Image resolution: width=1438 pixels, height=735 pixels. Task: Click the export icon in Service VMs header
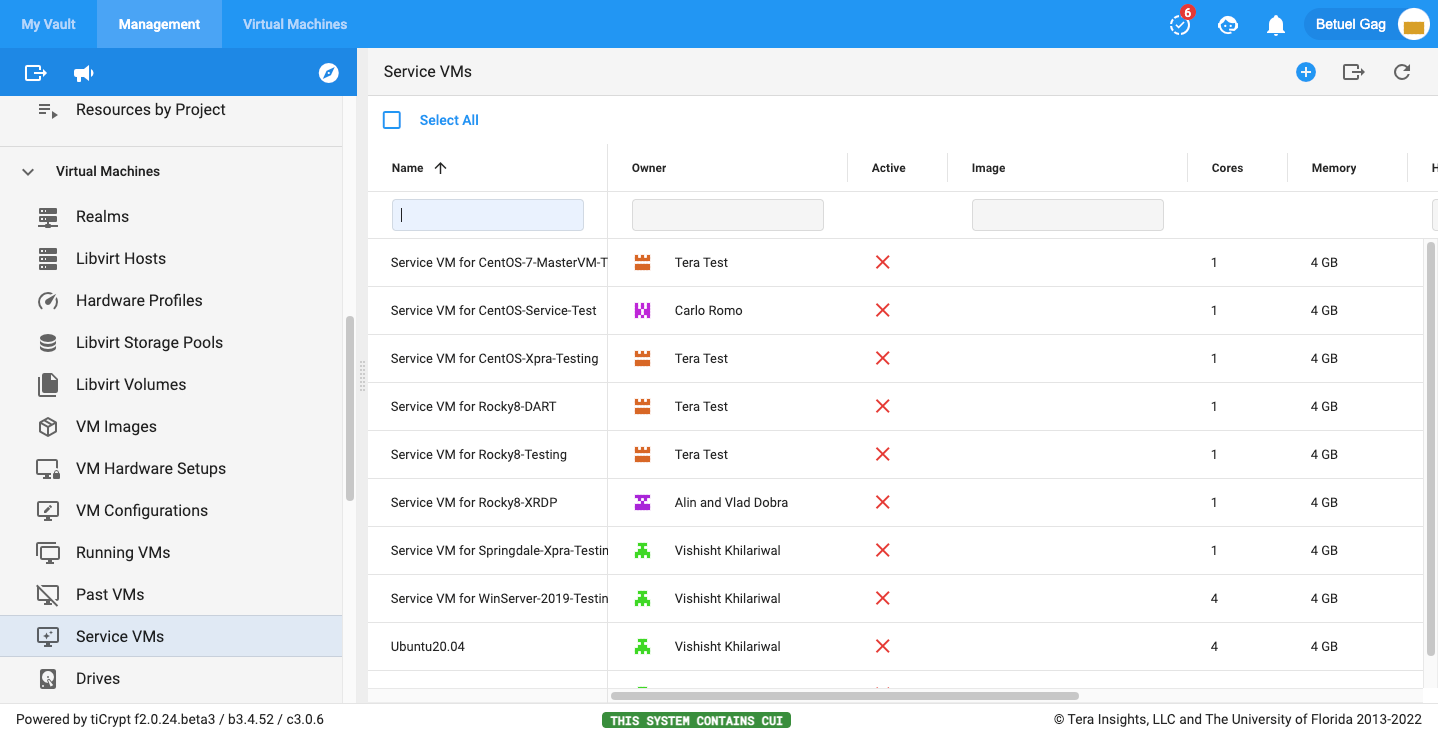[x=1353, y=72]
